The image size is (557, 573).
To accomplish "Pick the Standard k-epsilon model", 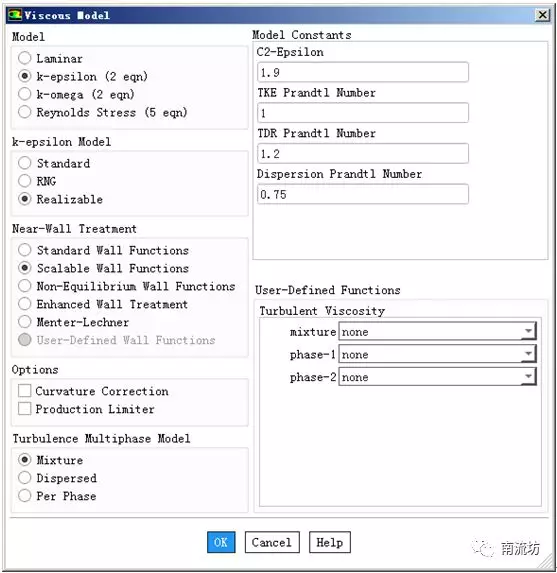I will point(24,163).
